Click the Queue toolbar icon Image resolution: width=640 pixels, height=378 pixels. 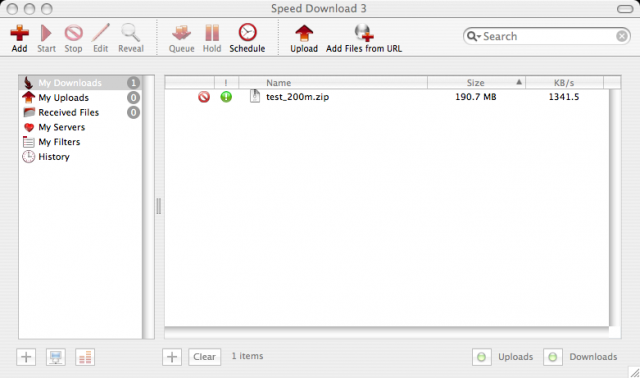click(182, 33)
